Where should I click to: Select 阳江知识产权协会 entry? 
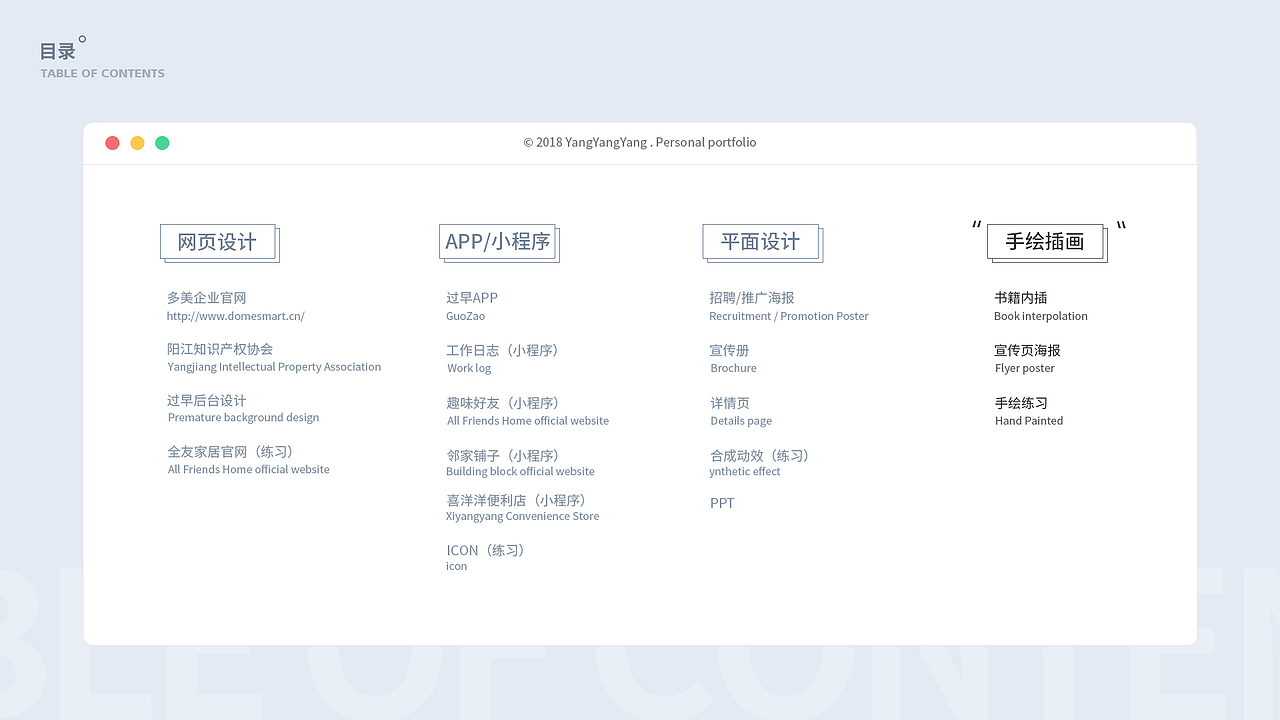coord(219,349)
